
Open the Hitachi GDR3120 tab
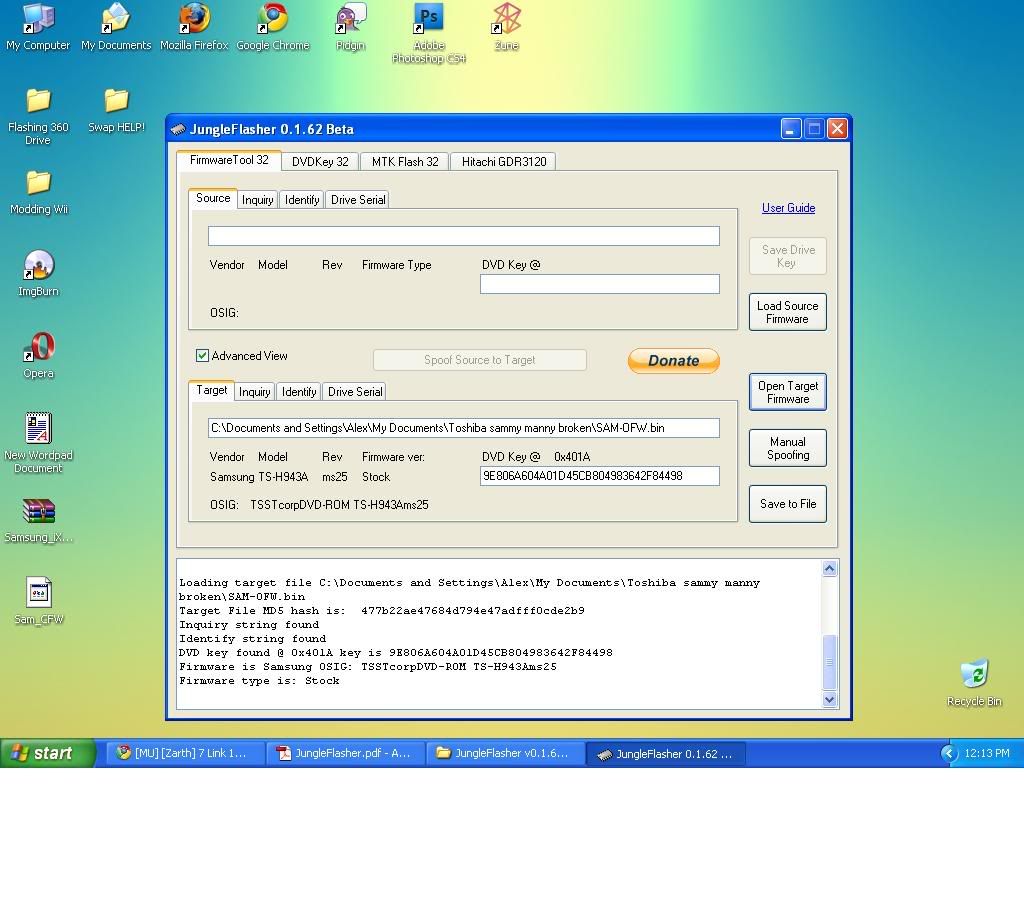tap(503, 162)
